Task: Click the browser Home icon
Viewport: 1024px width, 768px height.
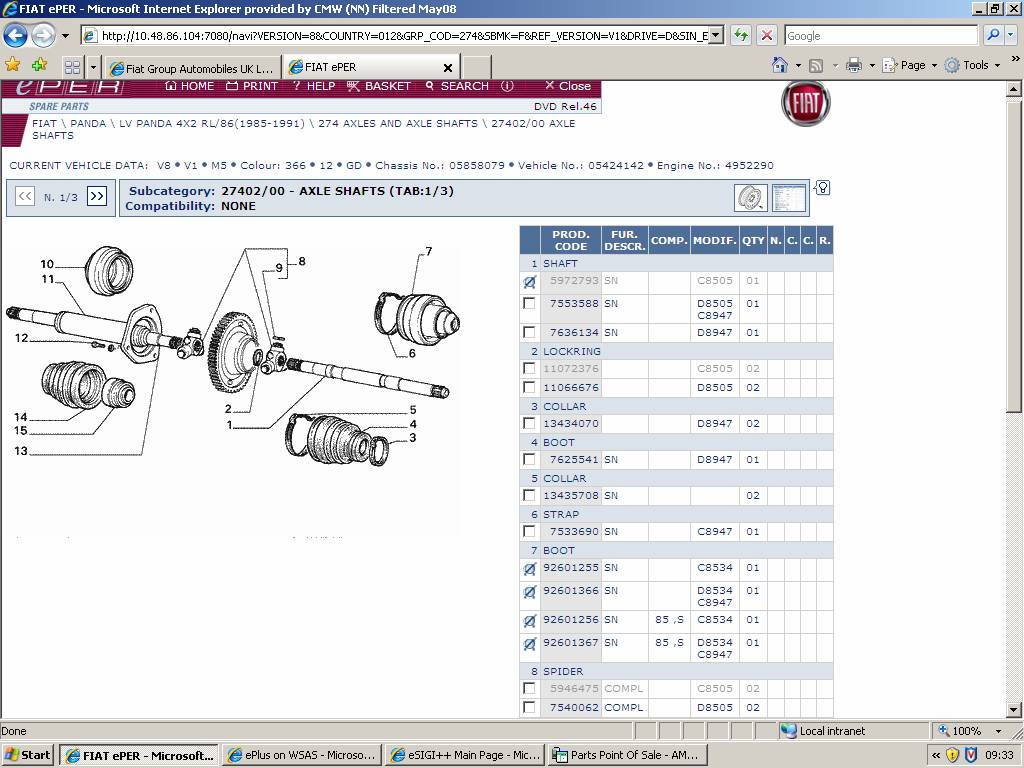Action: coord(779,65)
